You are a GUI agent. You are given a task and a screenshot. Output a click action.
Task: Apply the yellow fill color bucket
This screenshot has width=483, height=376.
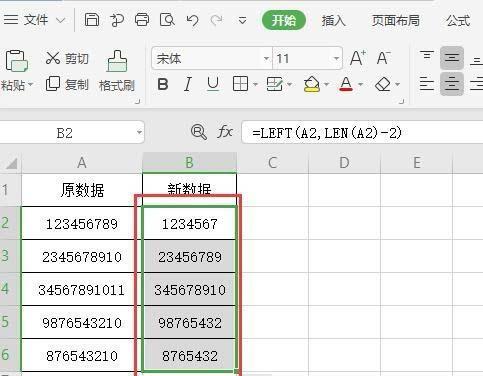click(312, 84)
